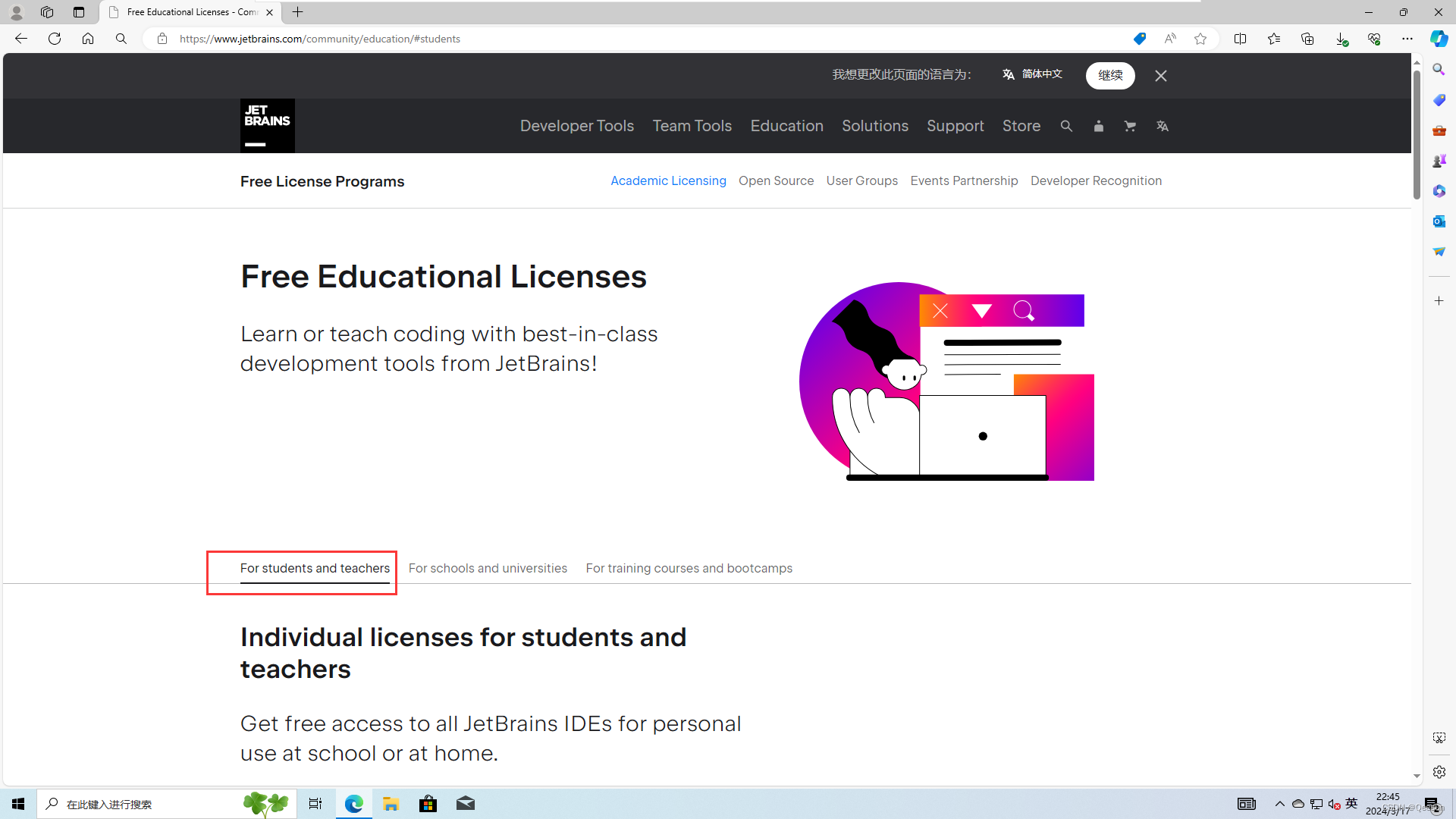Click the 继续 continue button

[1110, 75]
